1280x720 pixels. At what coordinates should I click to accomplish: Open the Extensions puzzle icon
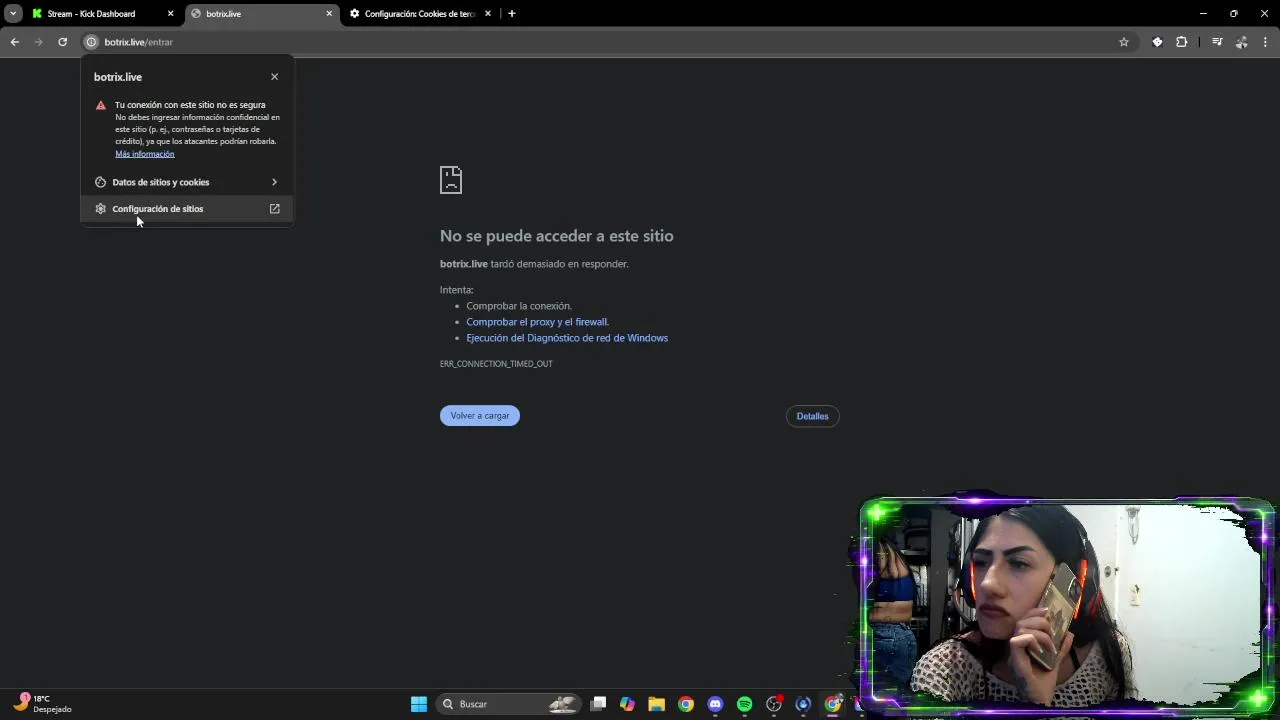click(x=1181, y=42)
